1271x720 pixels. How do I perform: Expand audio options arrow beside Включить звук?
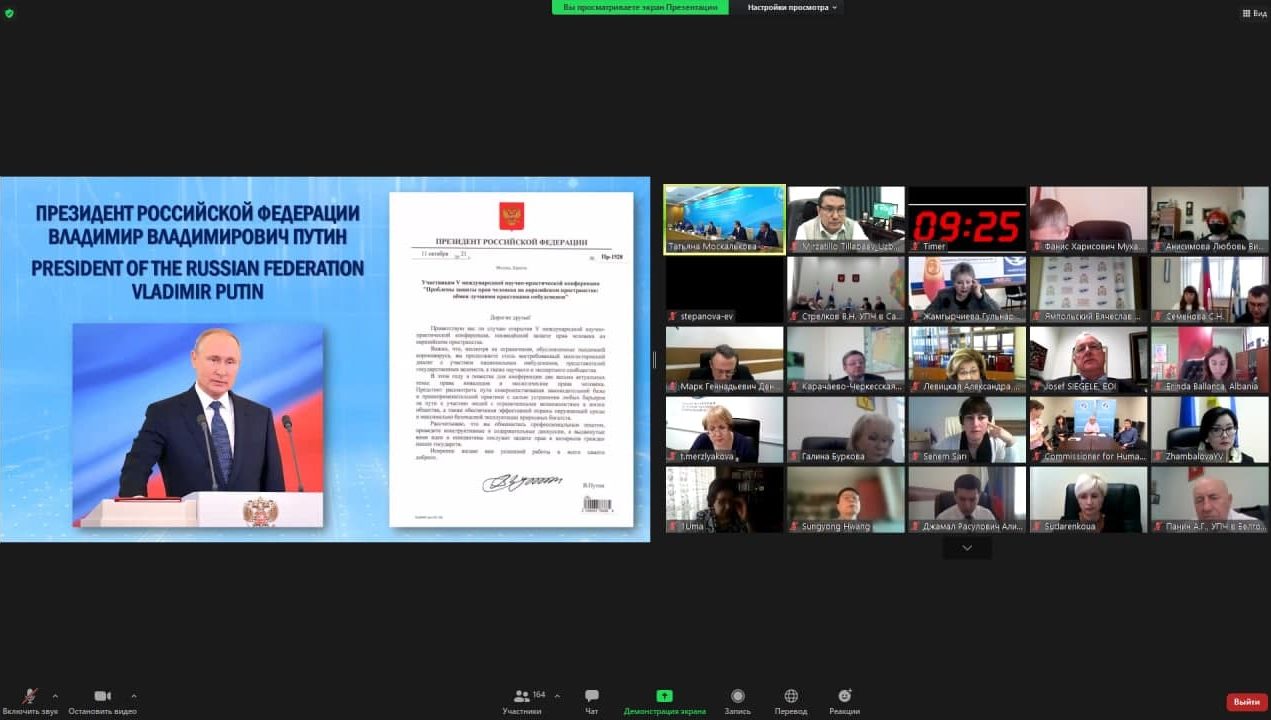pos(54,696)
